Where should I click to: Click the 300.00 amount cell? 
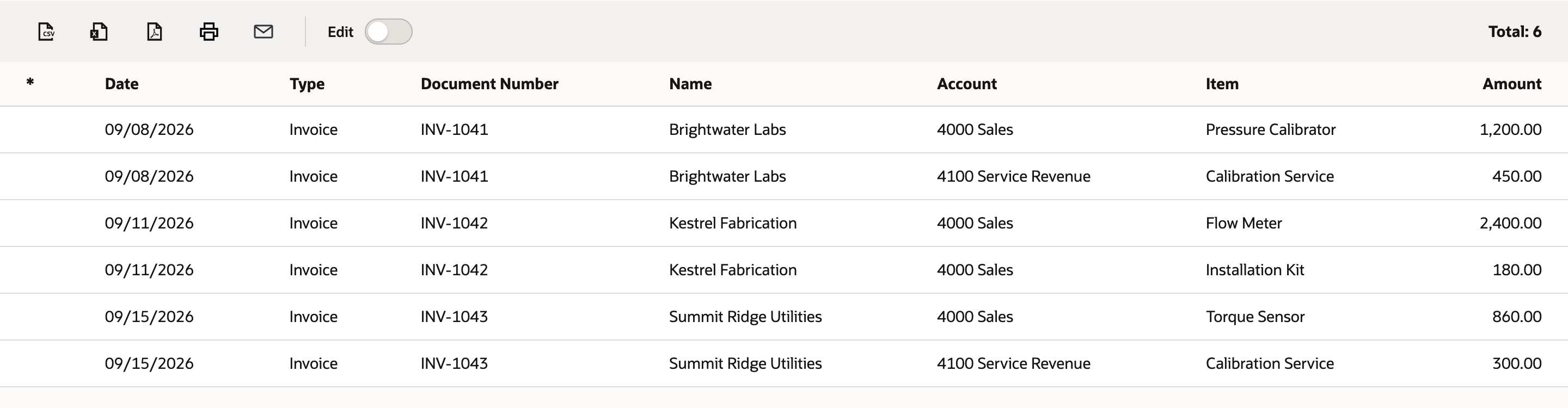pyautogui.click(x=1517, y=363)
